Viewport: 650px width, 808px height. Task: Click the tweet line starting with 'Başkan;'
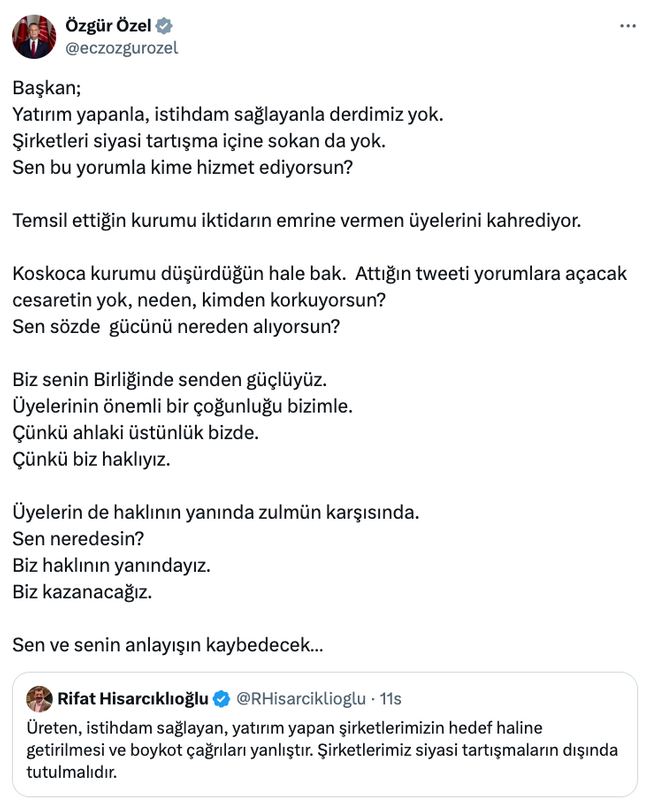coord(50,89)
